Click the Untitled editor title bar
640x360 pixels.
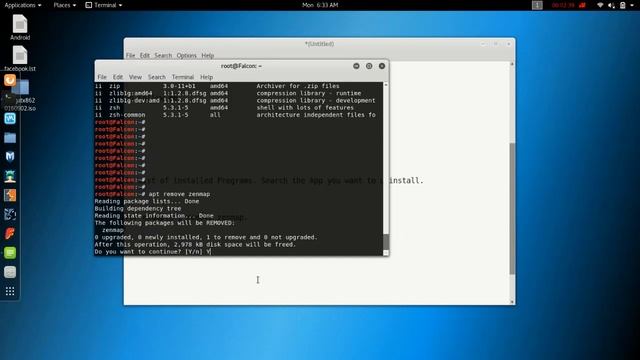coord(319,44)
